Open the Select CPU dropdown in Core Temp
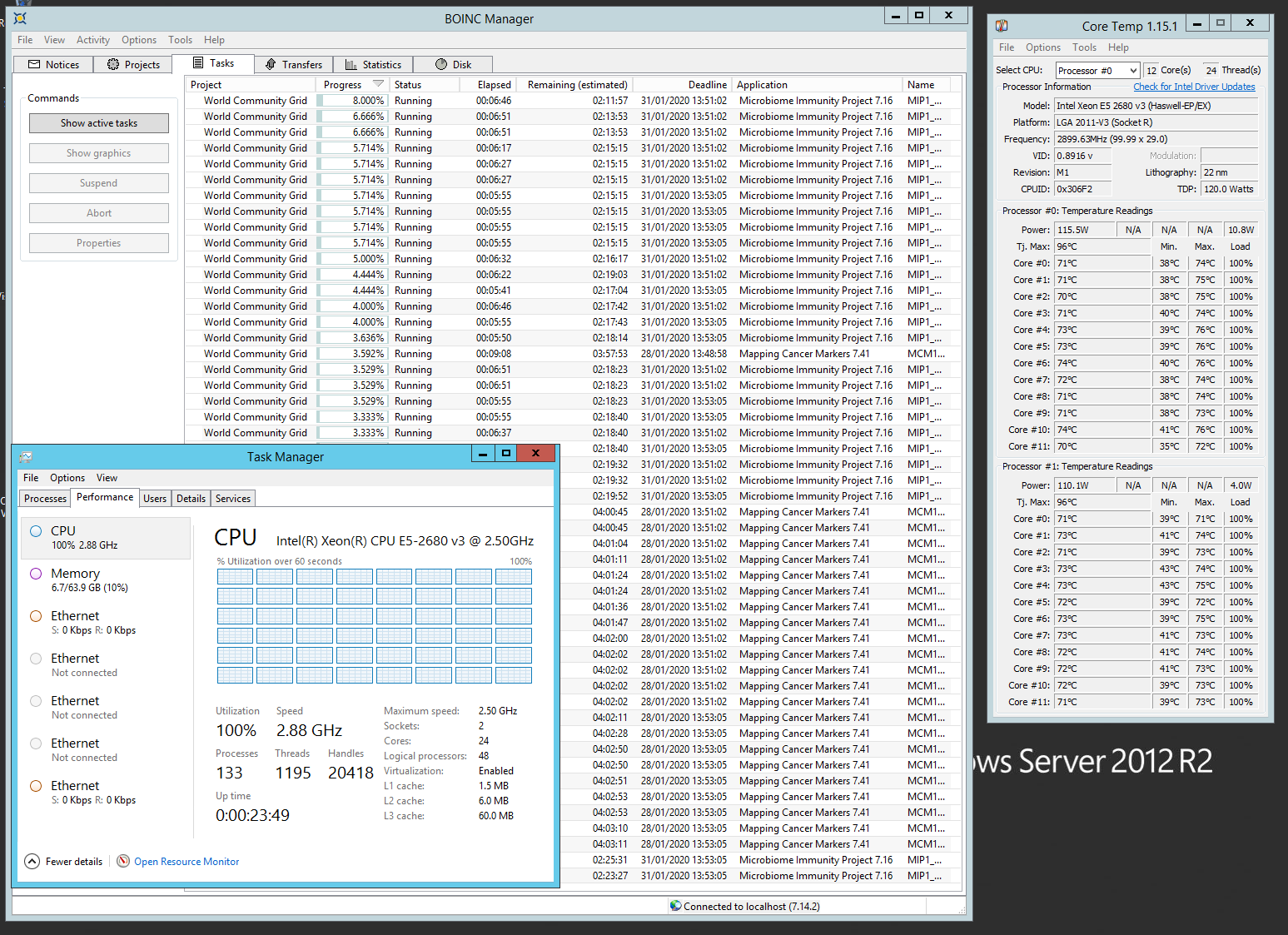Viewport: 1288px width, 935px height. pos(1097,71)
